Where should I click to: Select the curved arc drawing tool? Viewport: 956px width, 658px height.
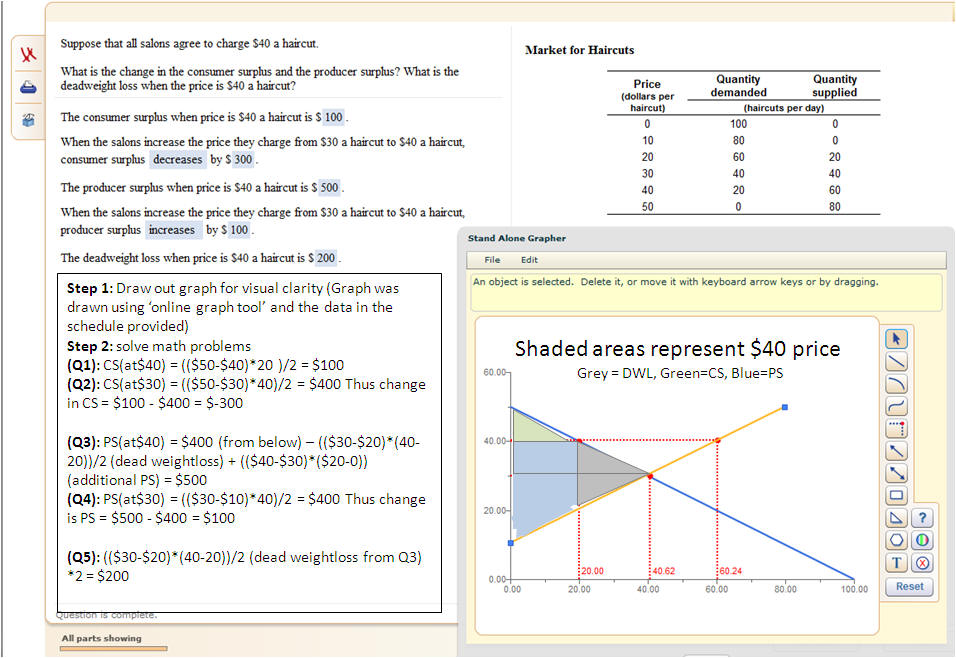(x=897, y=383)
